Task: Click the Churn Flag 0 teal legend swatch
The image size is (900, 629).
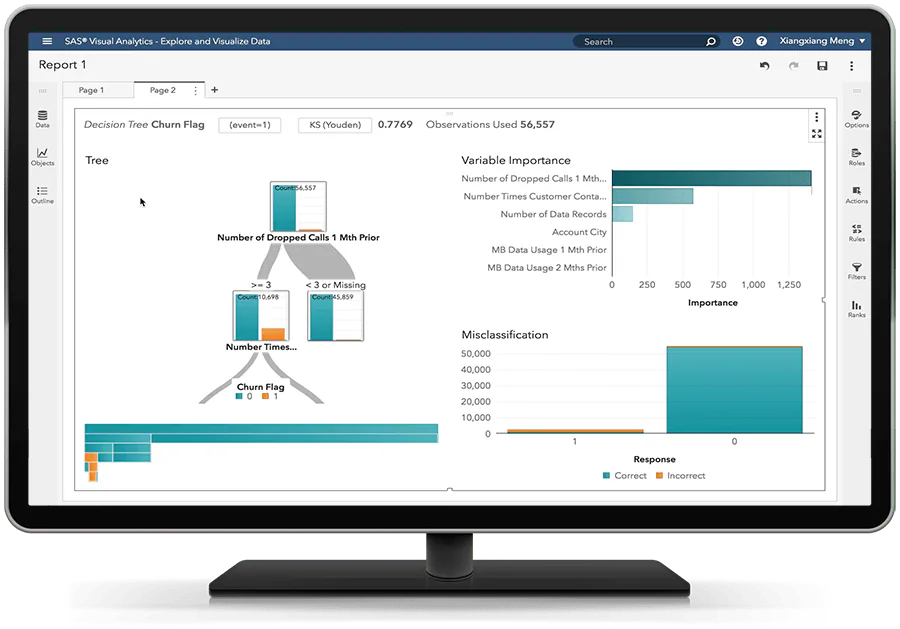Action: pos(239,397)
